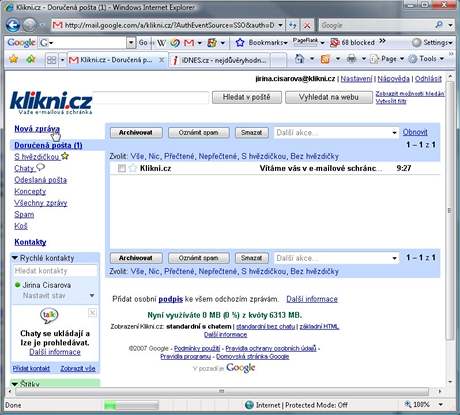
Task: Open Doručená pošta (1) folder
Action: click(48, 145)
